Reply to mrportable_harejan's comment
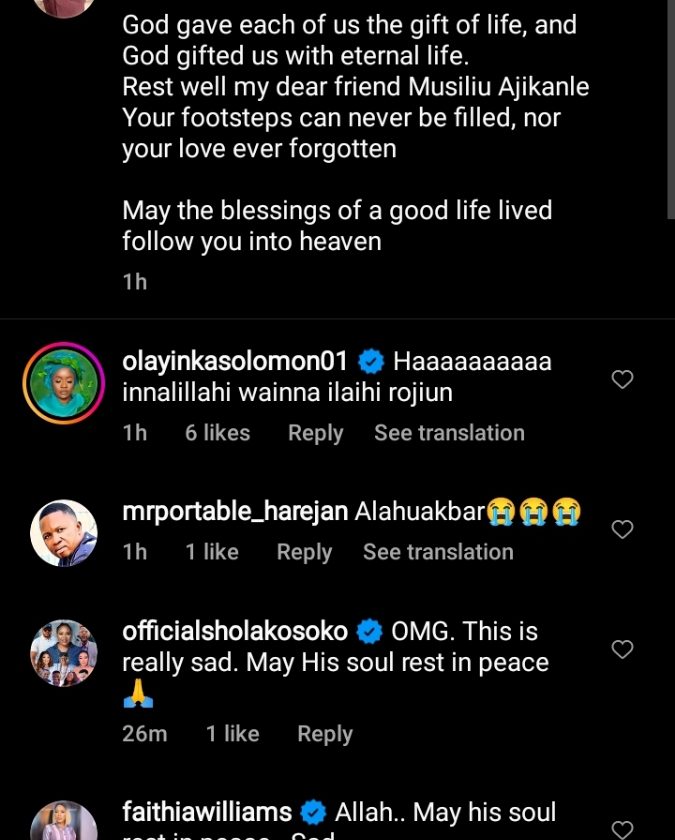Viewport: 675px width, 840px height. pos(304,552)
